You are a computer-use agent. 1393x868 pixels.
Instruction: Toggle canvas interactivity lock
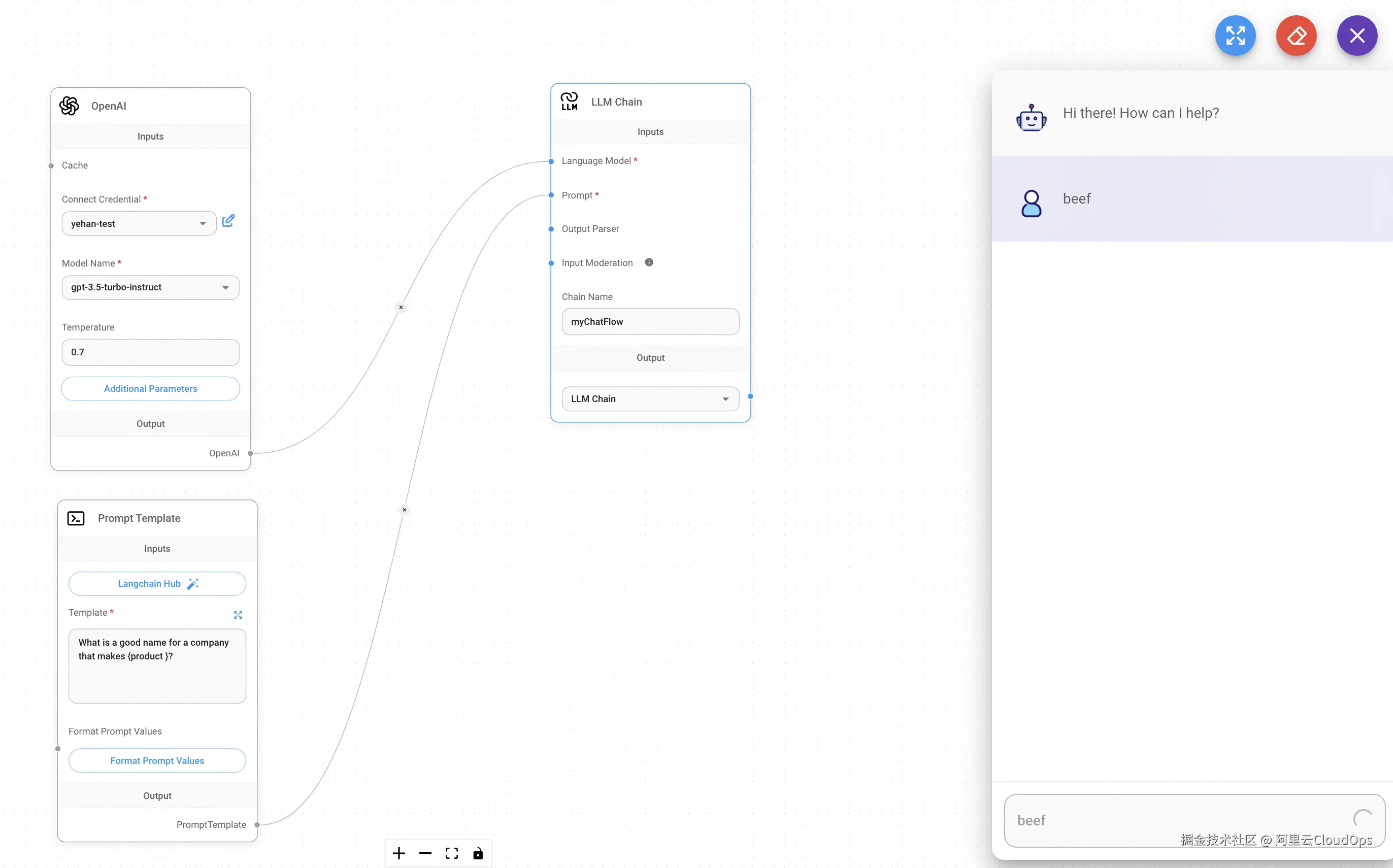[478, 853]
